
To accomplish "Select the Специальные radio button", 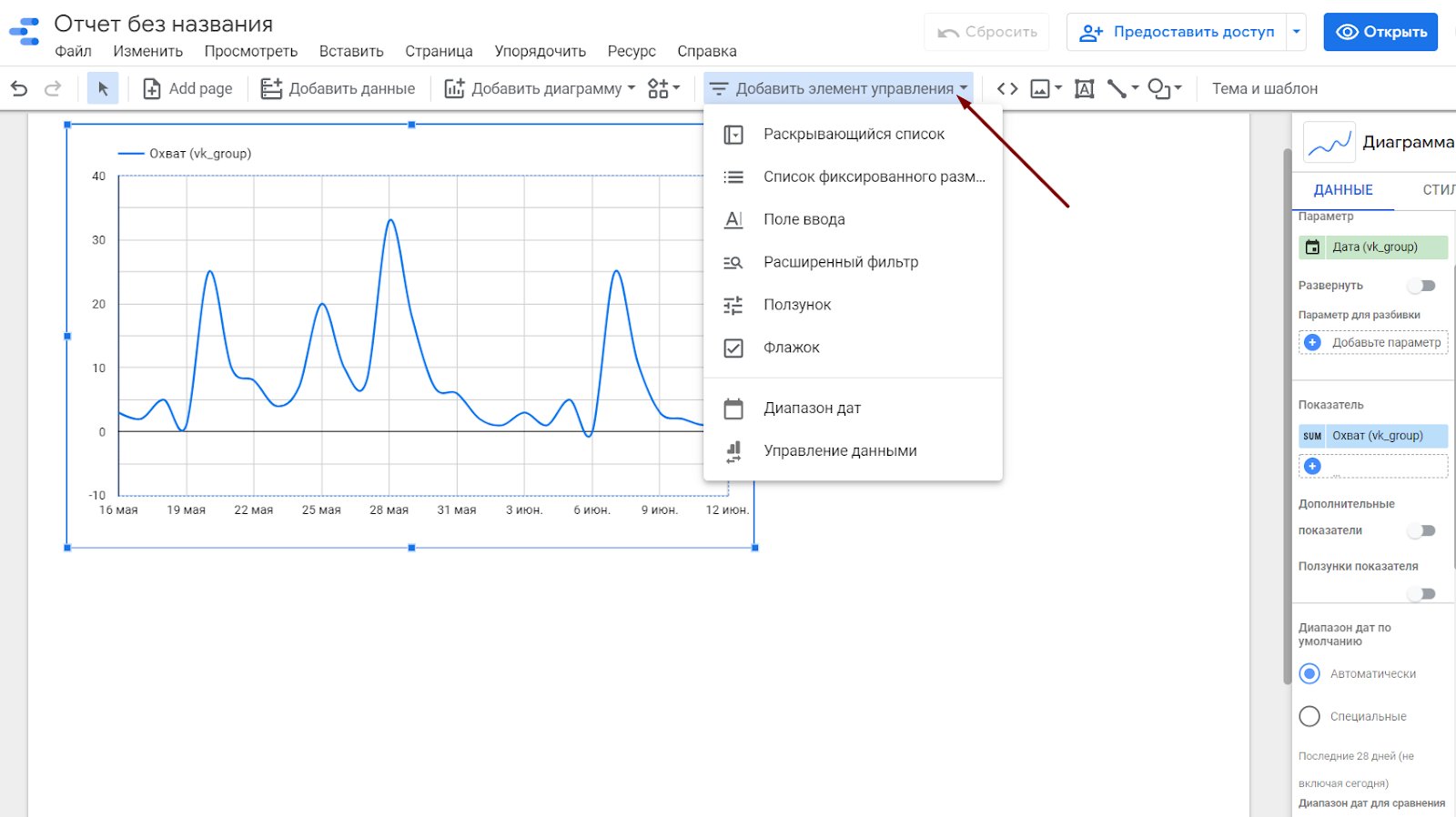I will (x=1309, y=716).
